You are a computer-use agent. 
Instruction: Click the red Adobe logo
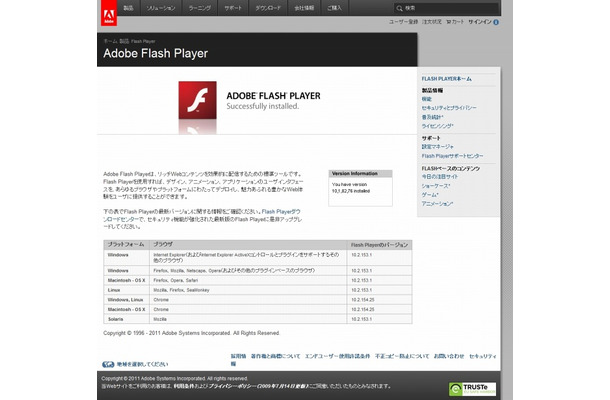[x=109, y=13]
